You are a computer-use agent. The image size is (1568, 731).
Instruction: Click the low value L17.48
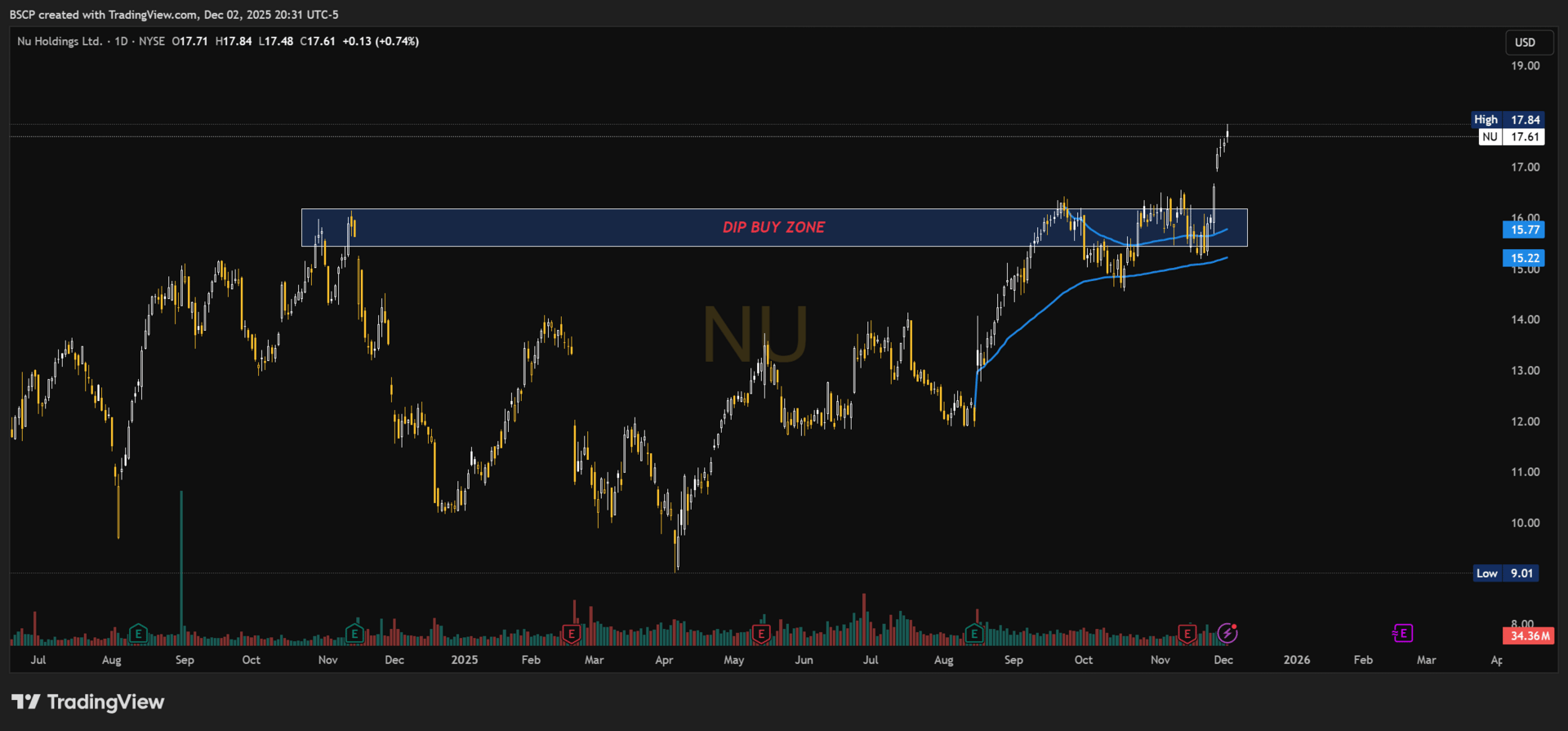(x=276, y=41)
